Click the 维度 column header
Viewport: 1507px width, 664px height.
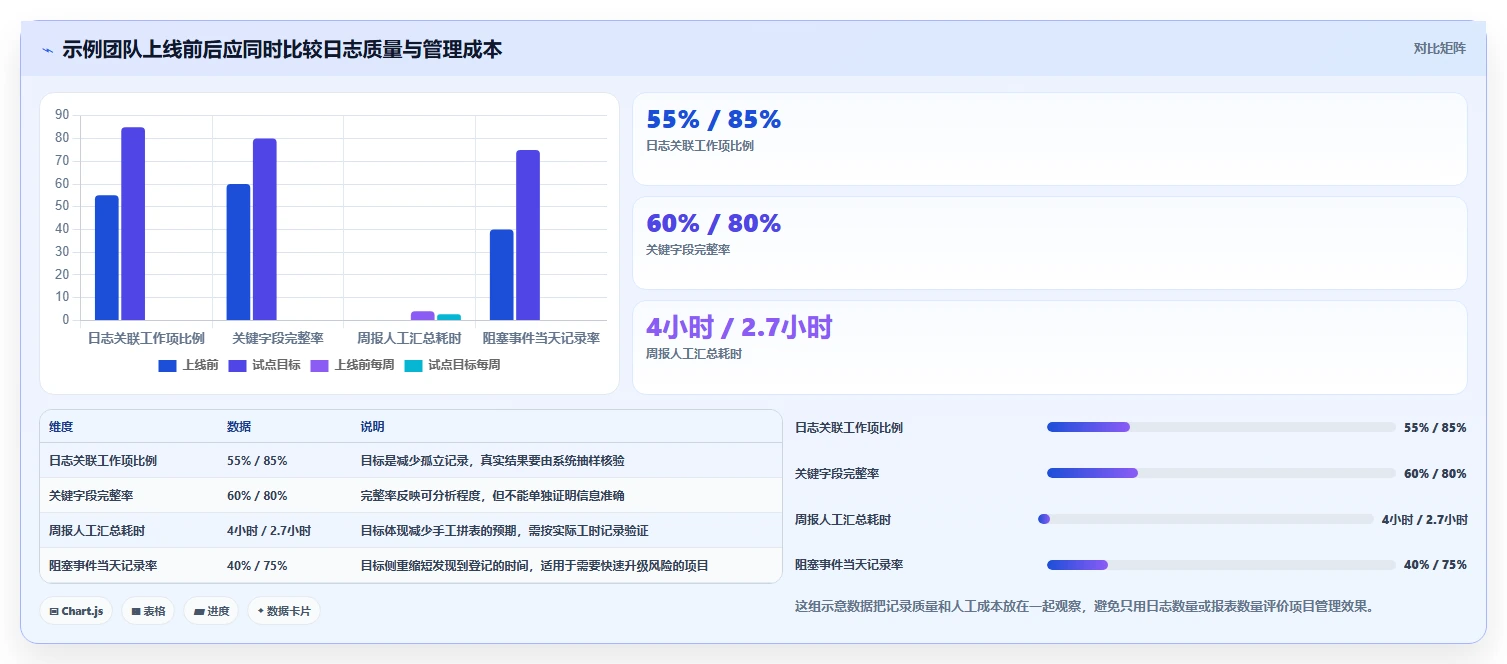pos(61,427)
